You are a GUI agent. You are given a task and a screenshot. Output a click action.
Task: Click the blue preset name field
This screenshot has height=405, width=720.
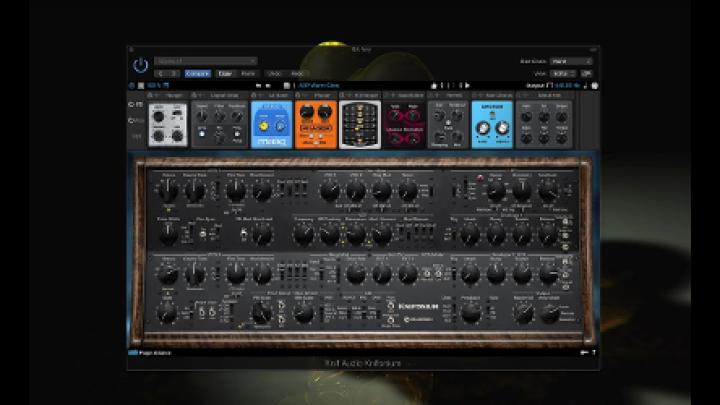(319, 85)
